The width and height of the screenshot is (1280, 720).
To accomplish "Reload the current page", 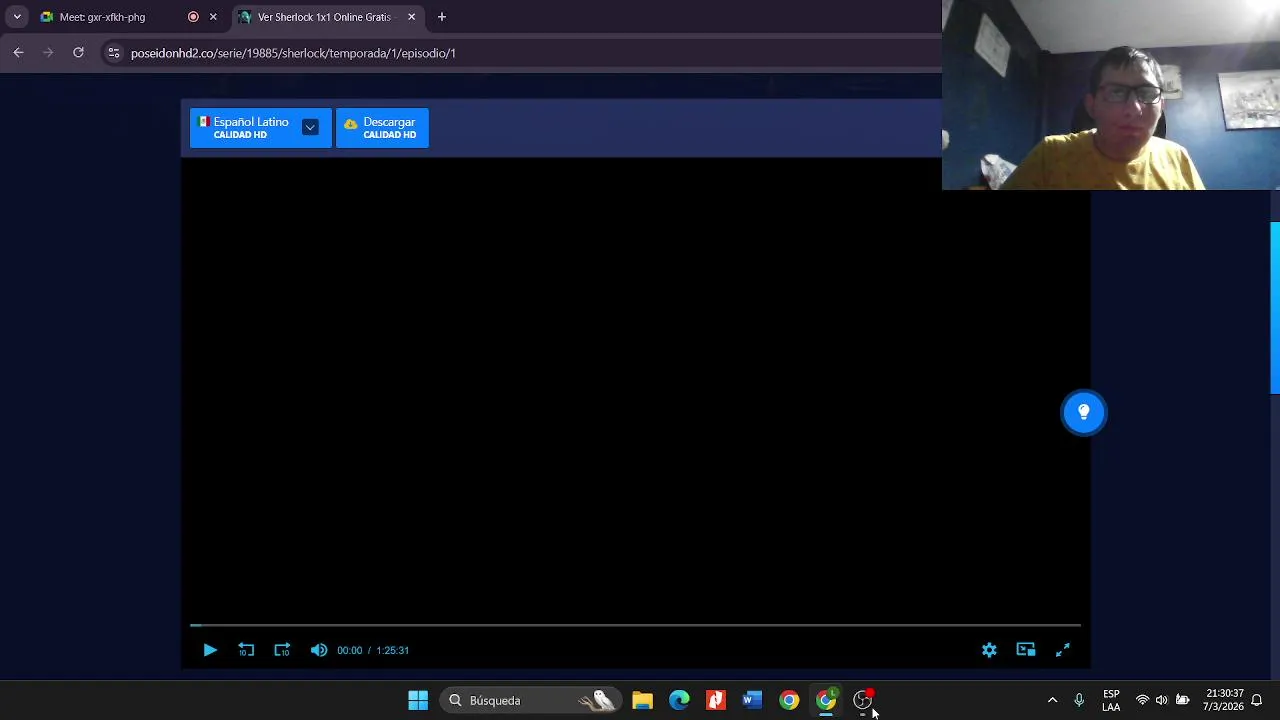I will [x=78, y=53].
